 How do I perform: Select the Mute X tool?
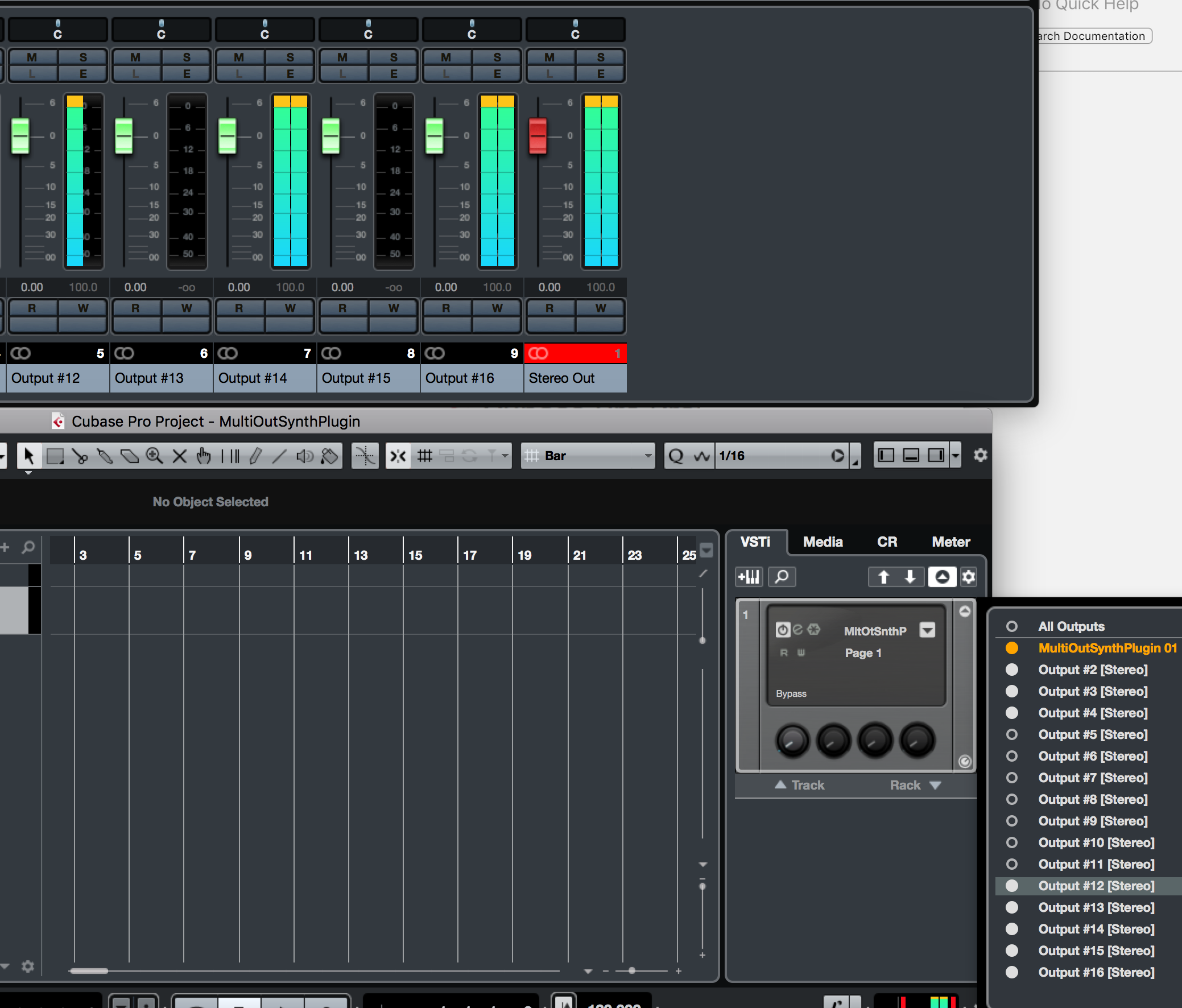coord(179,456)
